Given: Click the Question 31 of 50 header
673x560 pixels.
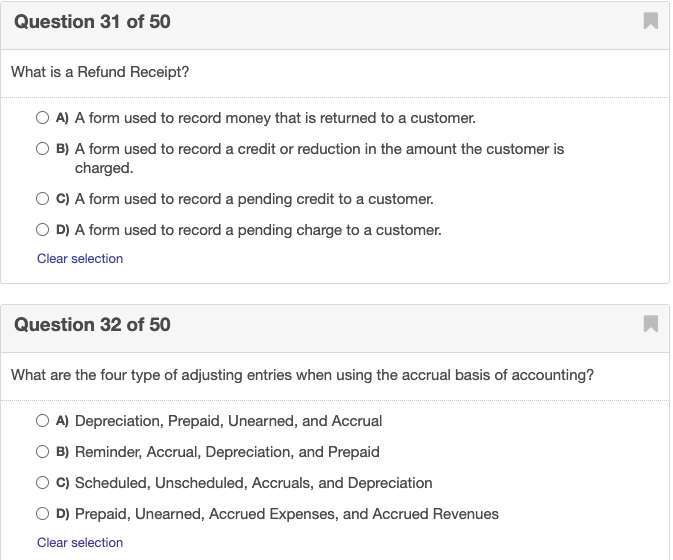Looking at the screenshot, I should pos(92,21).
